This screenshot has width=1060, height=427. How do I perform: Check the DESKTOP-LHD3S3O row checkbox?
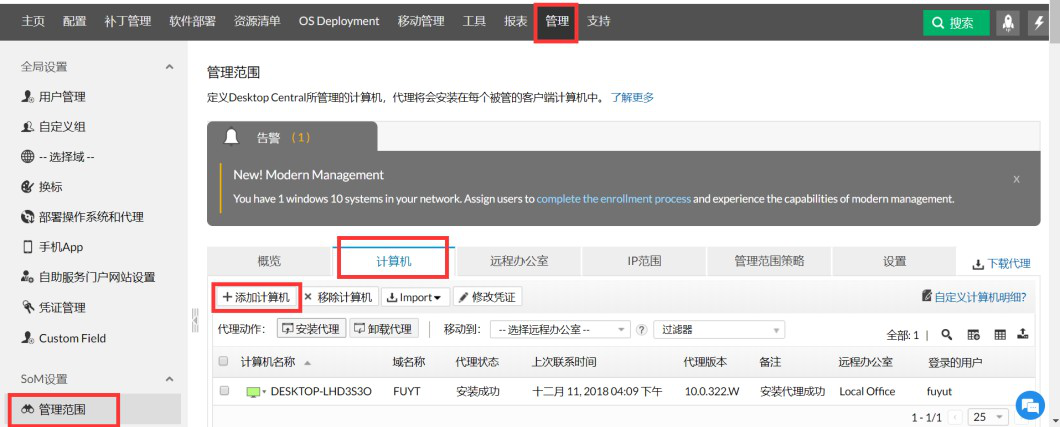coord(224,391)
